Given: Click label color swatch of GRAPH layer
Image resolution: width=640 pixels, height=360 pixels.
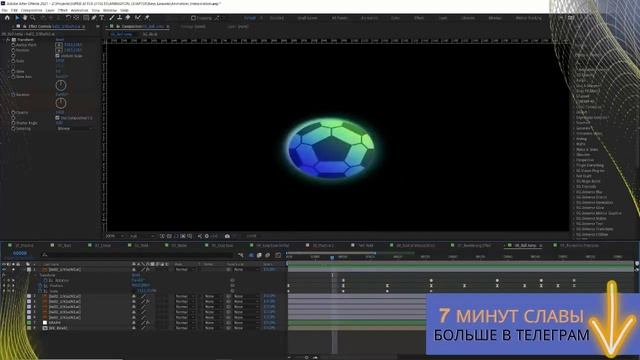Looking at the screenshot, I should (29, 322).
